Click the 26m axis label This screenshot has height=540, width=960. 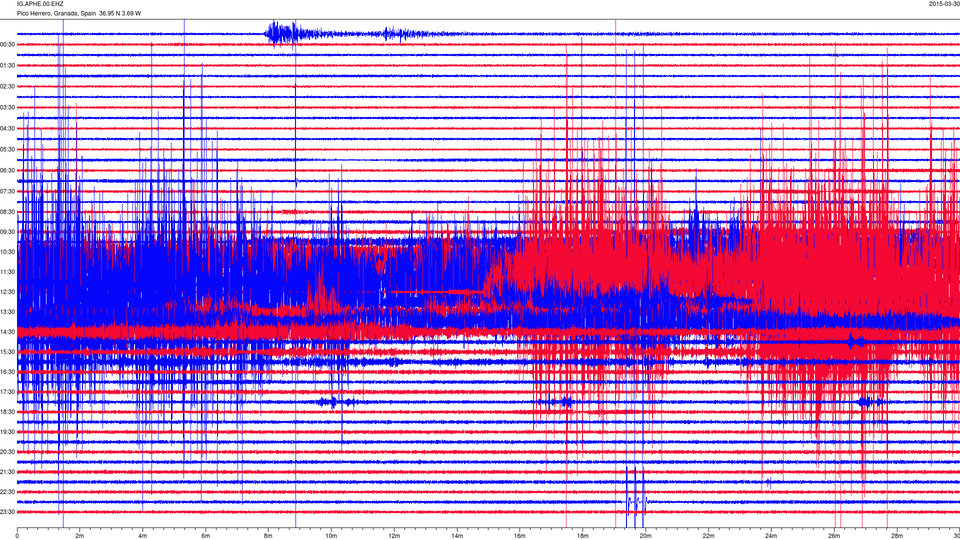tap(833, 536)
